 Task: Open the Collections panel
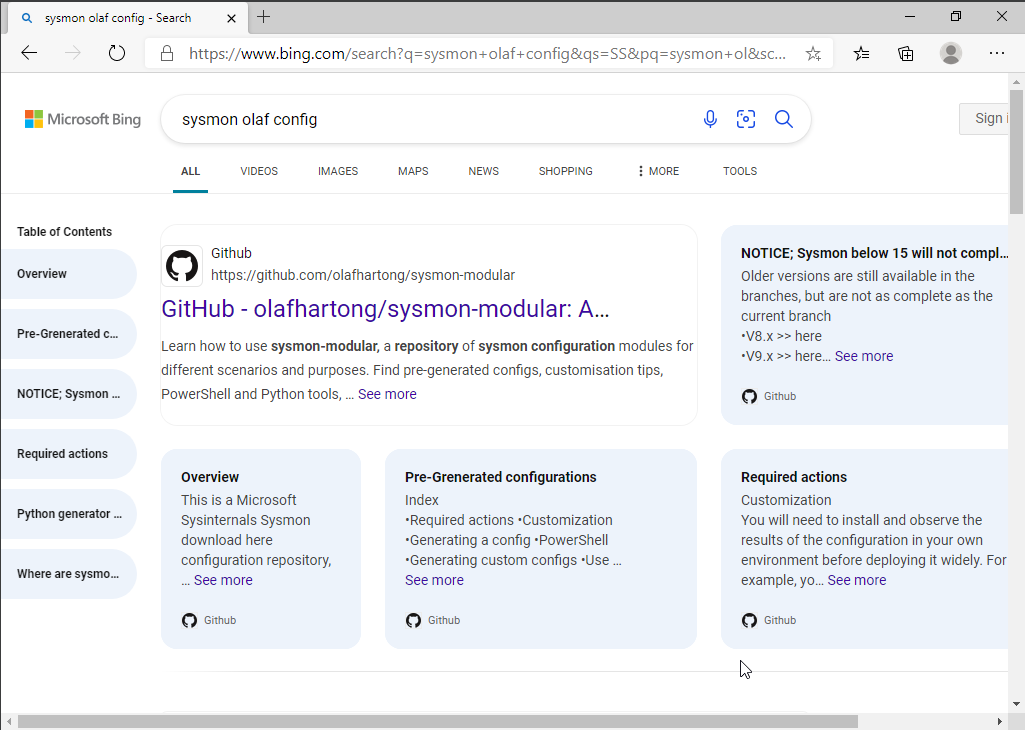(x=905, y=54)
